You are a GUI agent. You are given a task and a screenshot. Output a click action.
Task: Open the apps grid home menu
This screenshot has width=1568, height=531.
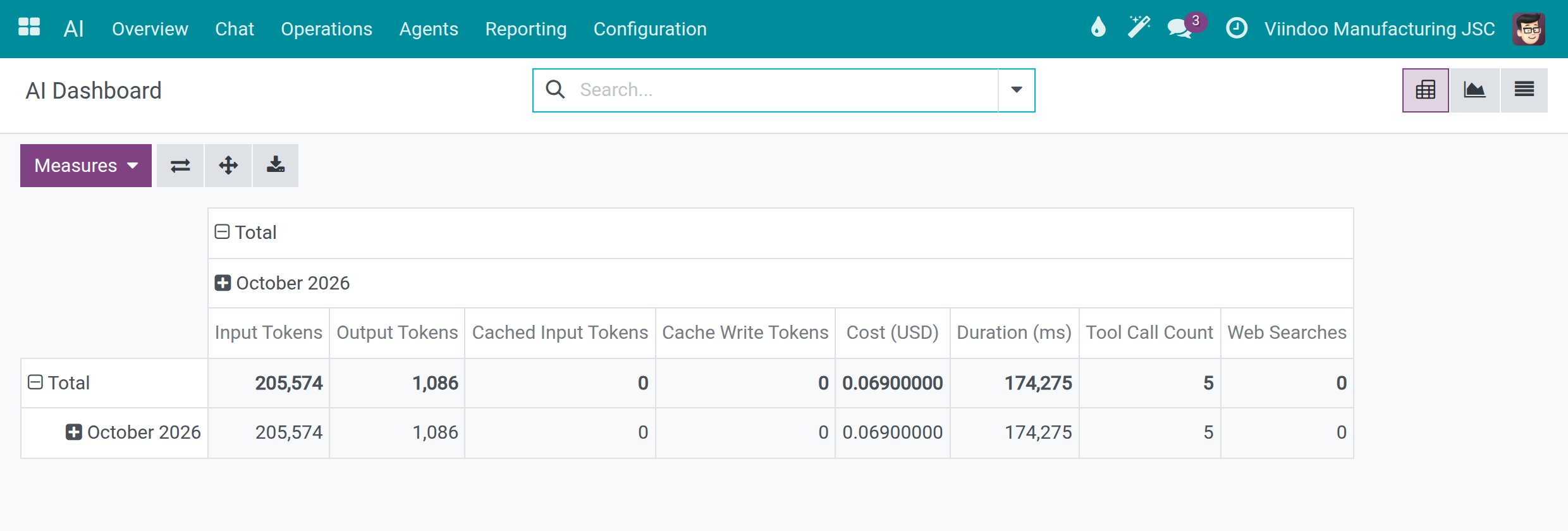pyautogui.click(x=29, y=27)
